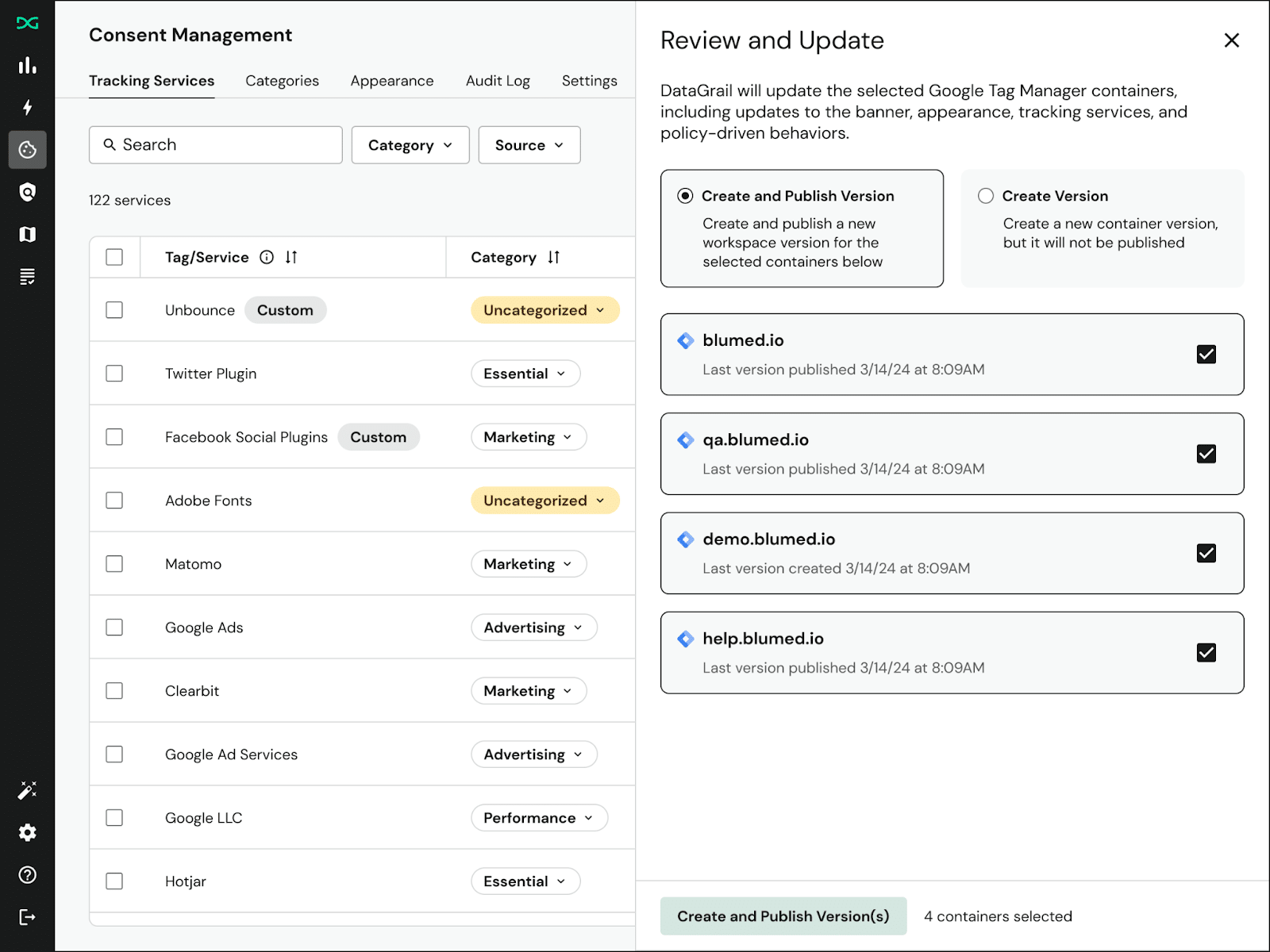Image resolution: width=1270 pixels, height=952 pixels.
Task: Open the magic wand sidebar icon
Action: click(x=27, y=790)
